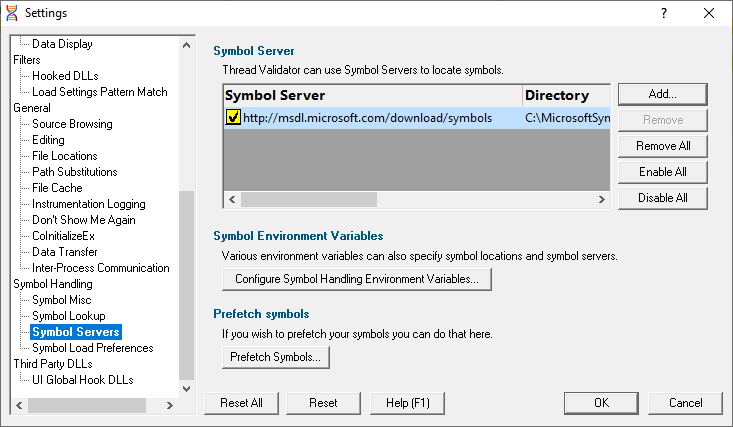733x427 pixels.
Task: Click the settings tree scroll up arrow
Action: coord(187,45)
